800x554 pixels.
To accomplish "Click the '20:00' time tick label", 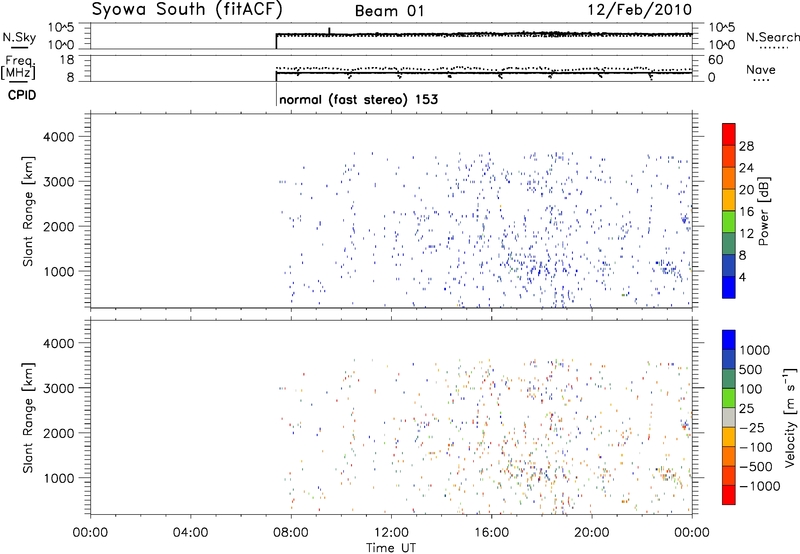I will [x=592, y=533].
